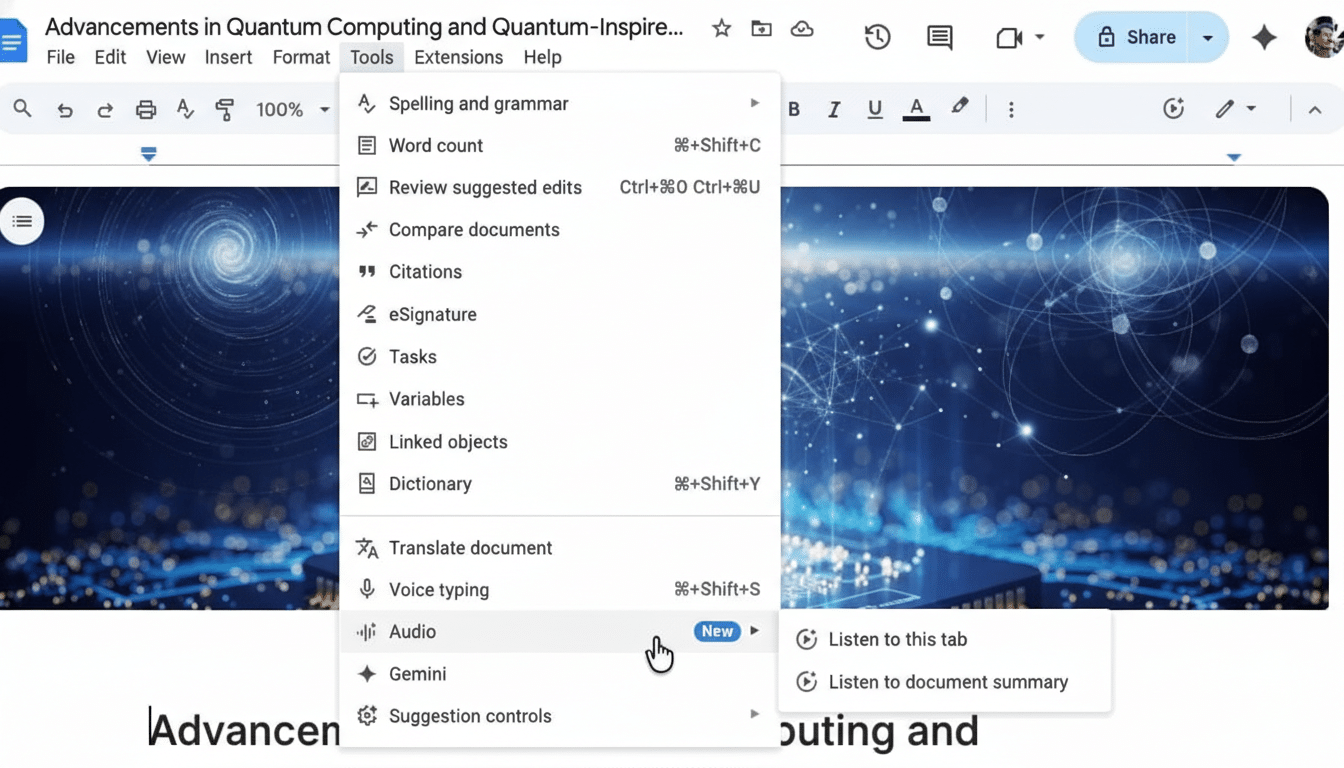Start Voice typing
Image resolution: width=1344 pixels, height=768 pixels.
[x=438, y=589]
